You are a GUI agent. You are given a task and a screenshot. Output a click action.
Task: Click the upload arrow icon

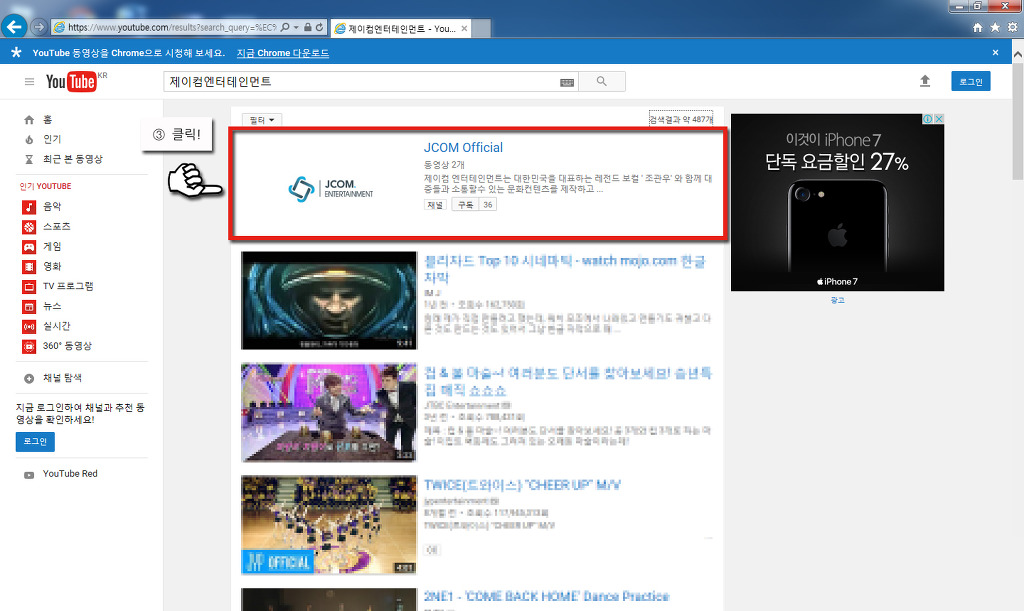click(925, 81)
